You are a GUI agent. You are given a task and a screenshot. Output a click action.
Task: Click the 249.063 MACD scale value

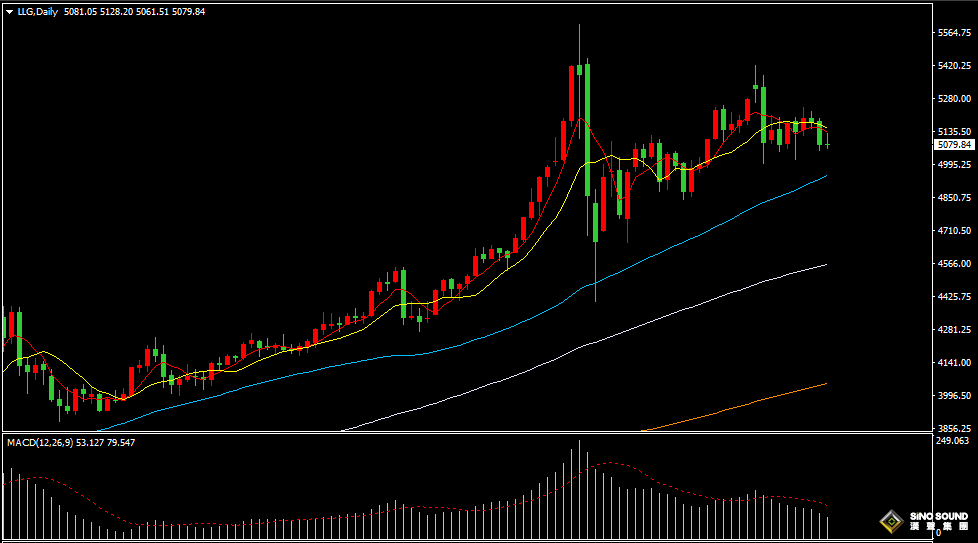(x=951, y=441)
